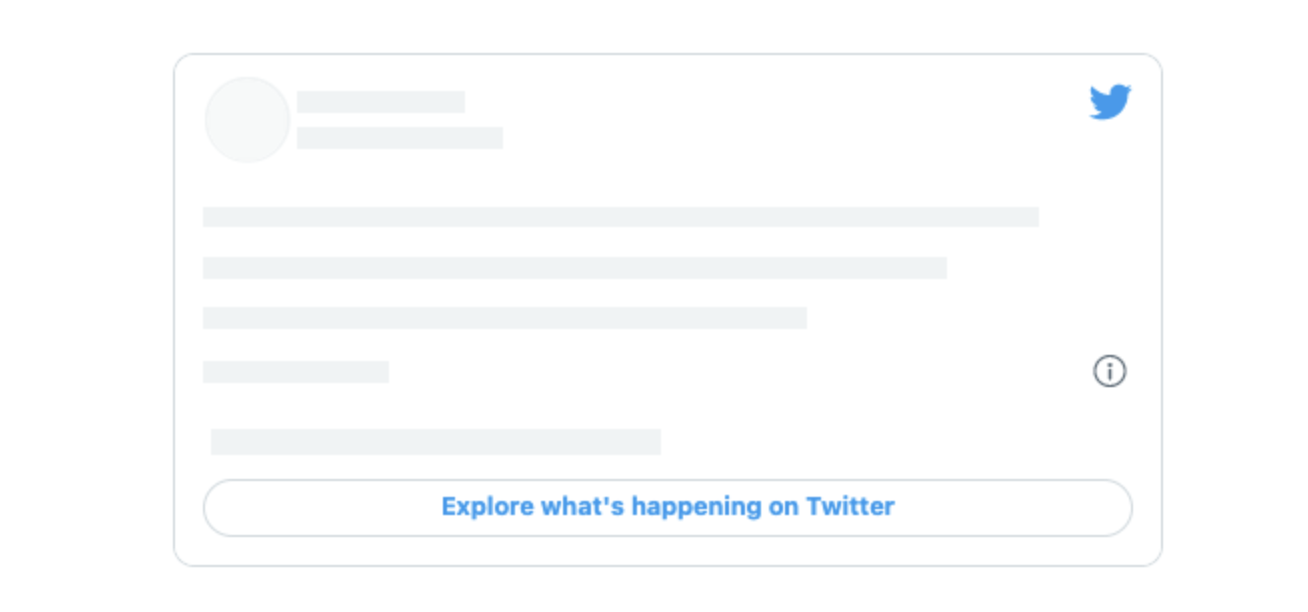Click the Twitter bird logo
The height and width of the screenshot is (612, 1308).
click(1110, 102)
